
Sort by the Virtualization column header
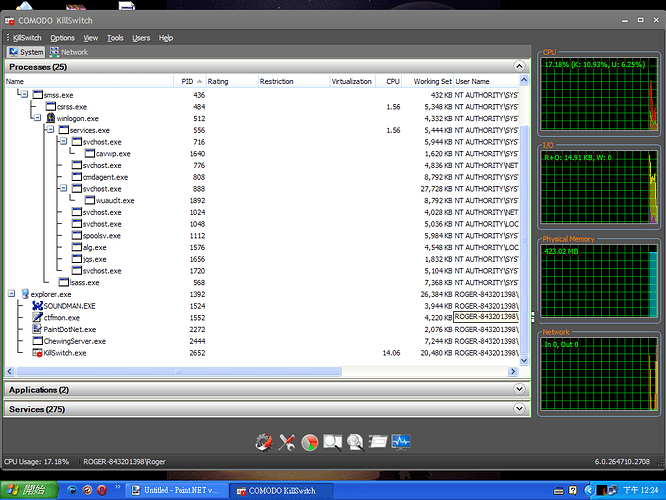click(353, 81)
